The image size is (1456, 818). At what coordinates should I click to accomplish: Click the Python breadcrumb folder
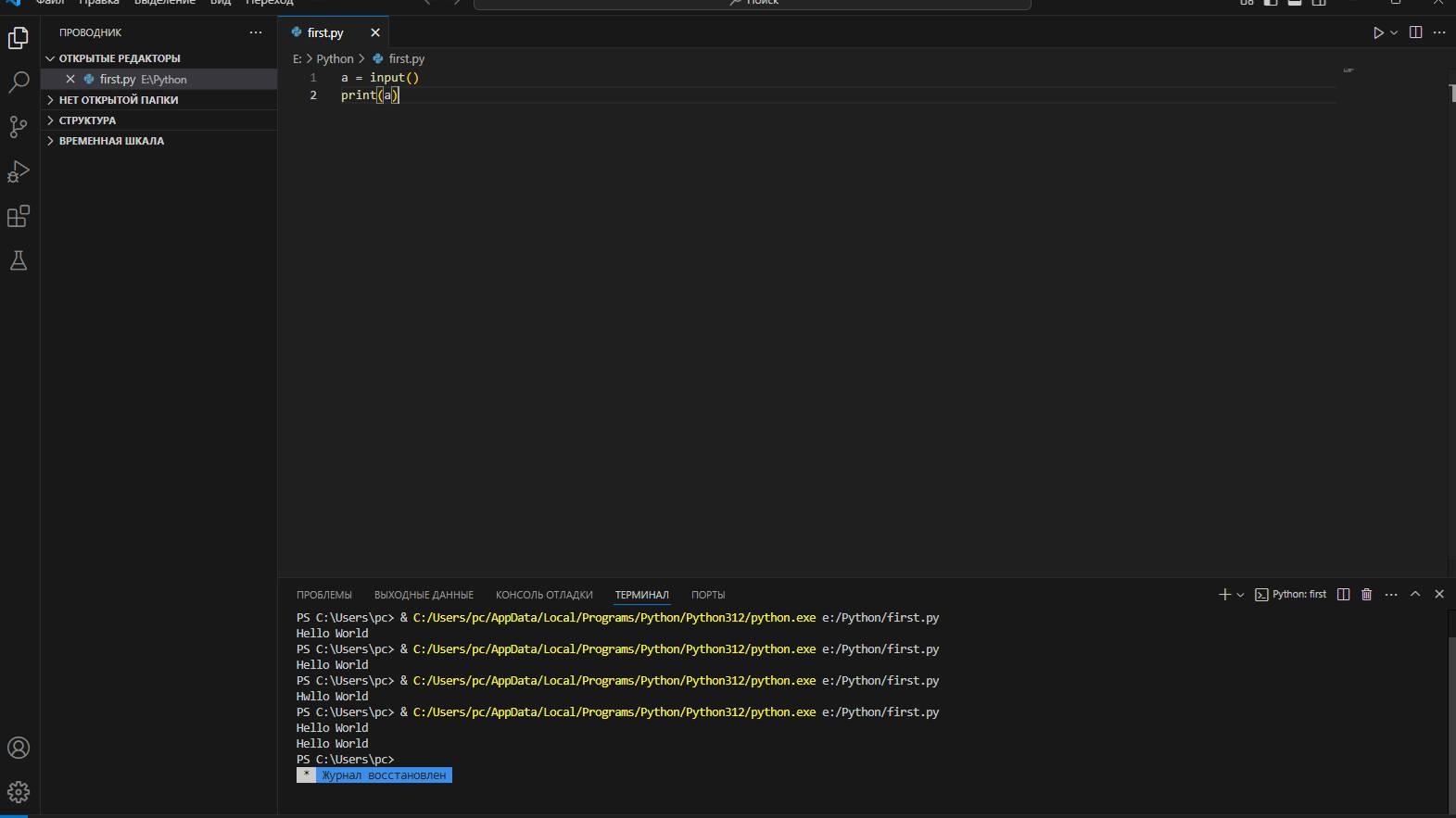pos(335,58)
